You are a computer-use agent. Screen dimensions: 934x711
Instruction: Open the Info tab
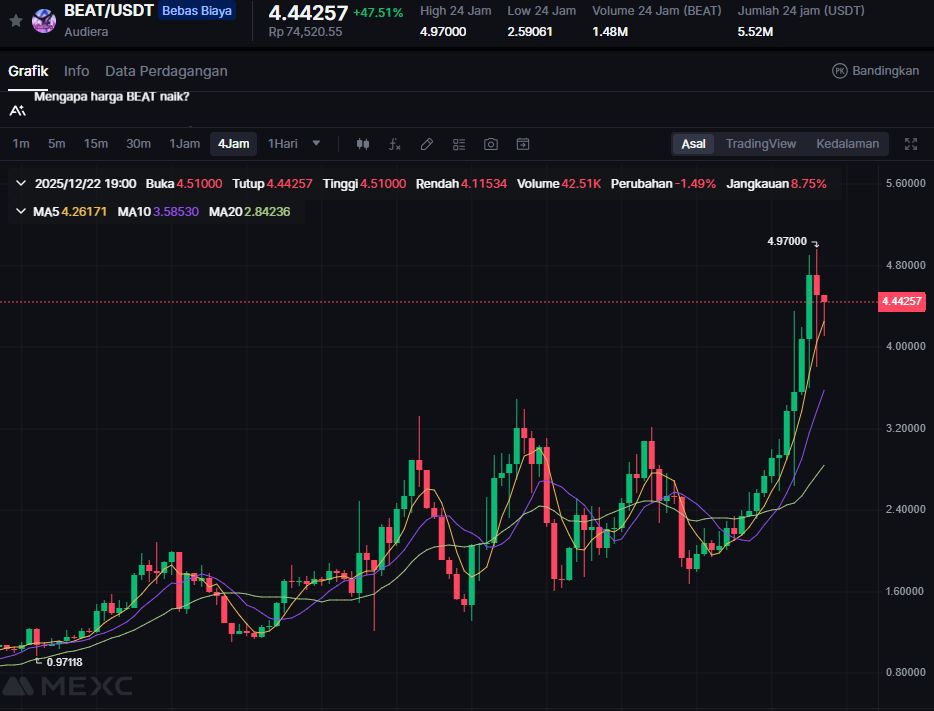(x=76, y=71)
